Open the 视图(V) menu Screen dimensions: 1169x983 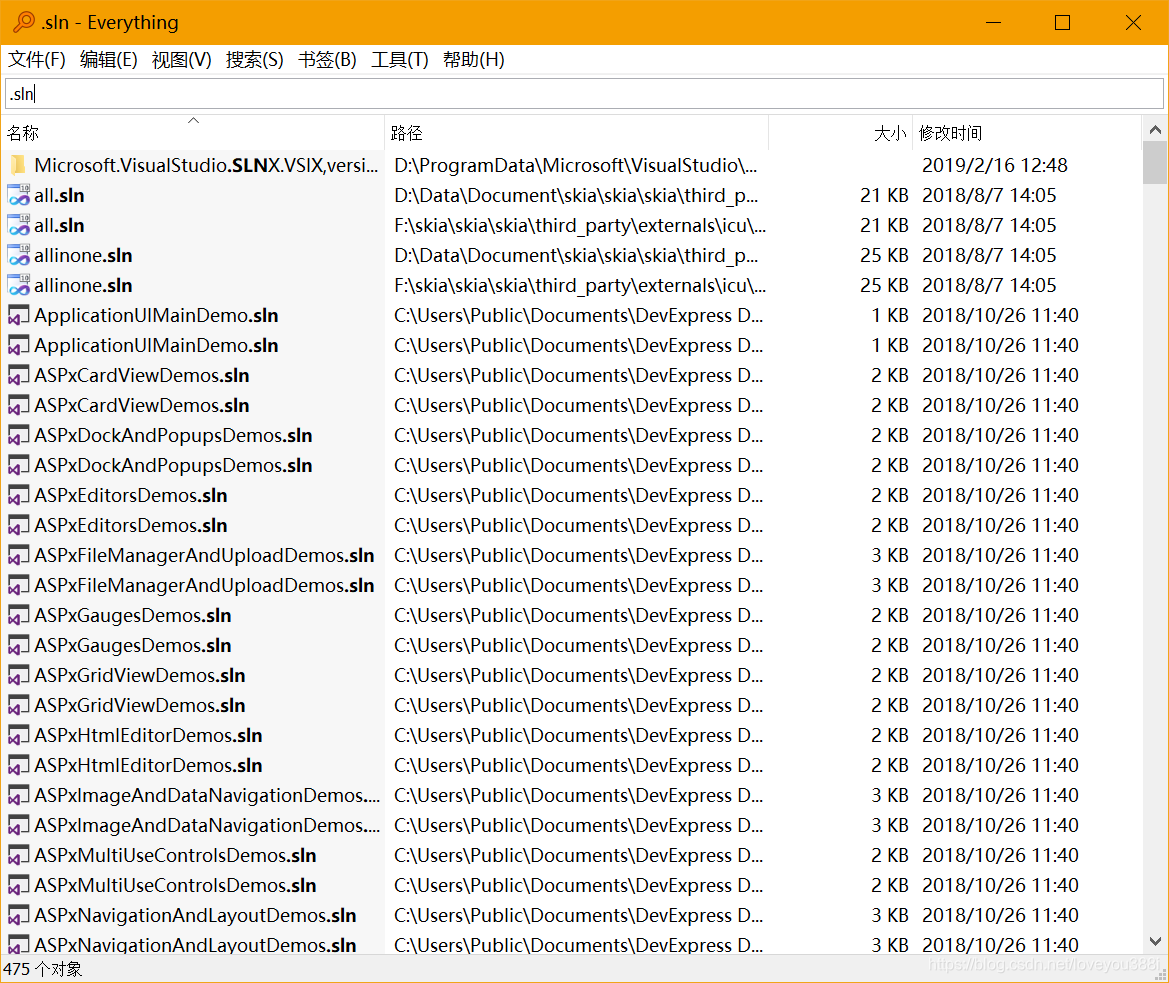[181, 60]
